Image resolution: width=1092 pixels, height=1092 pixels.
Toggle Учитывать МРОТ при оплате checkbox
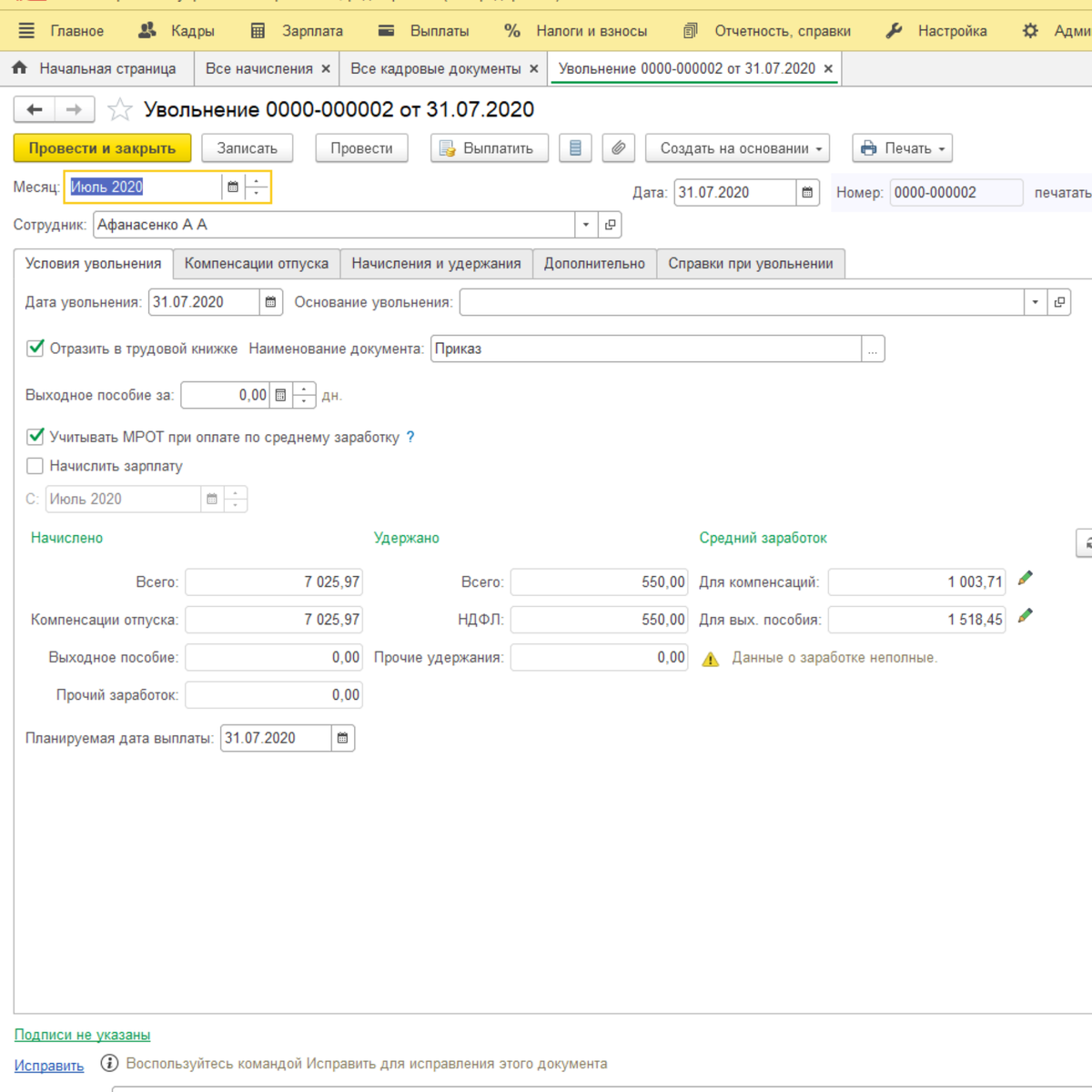(x=35, y=437)
